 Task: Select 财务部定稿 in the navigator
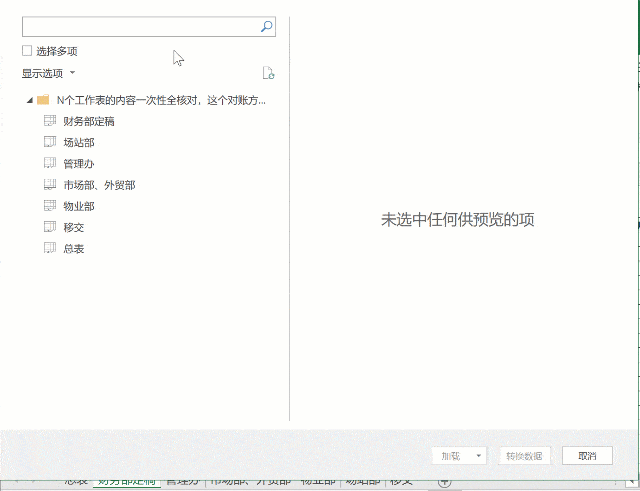pos(89,121)
